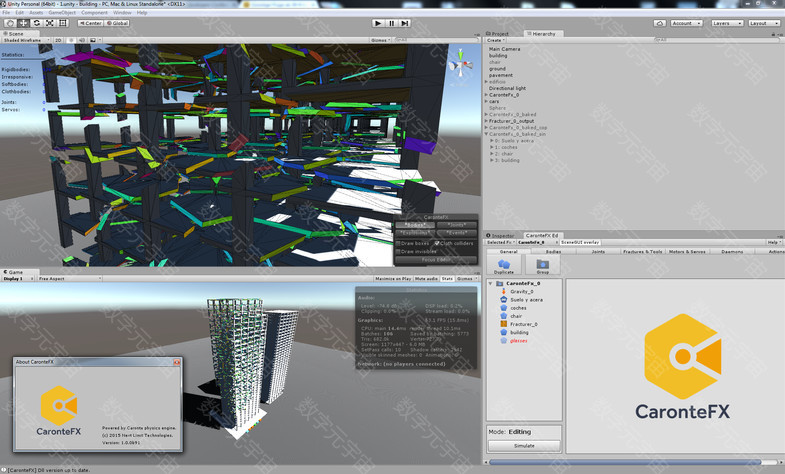Open Scene view Gizmos dropdown
The height and width of the screenshot is (474, 785).
(380, 40)
